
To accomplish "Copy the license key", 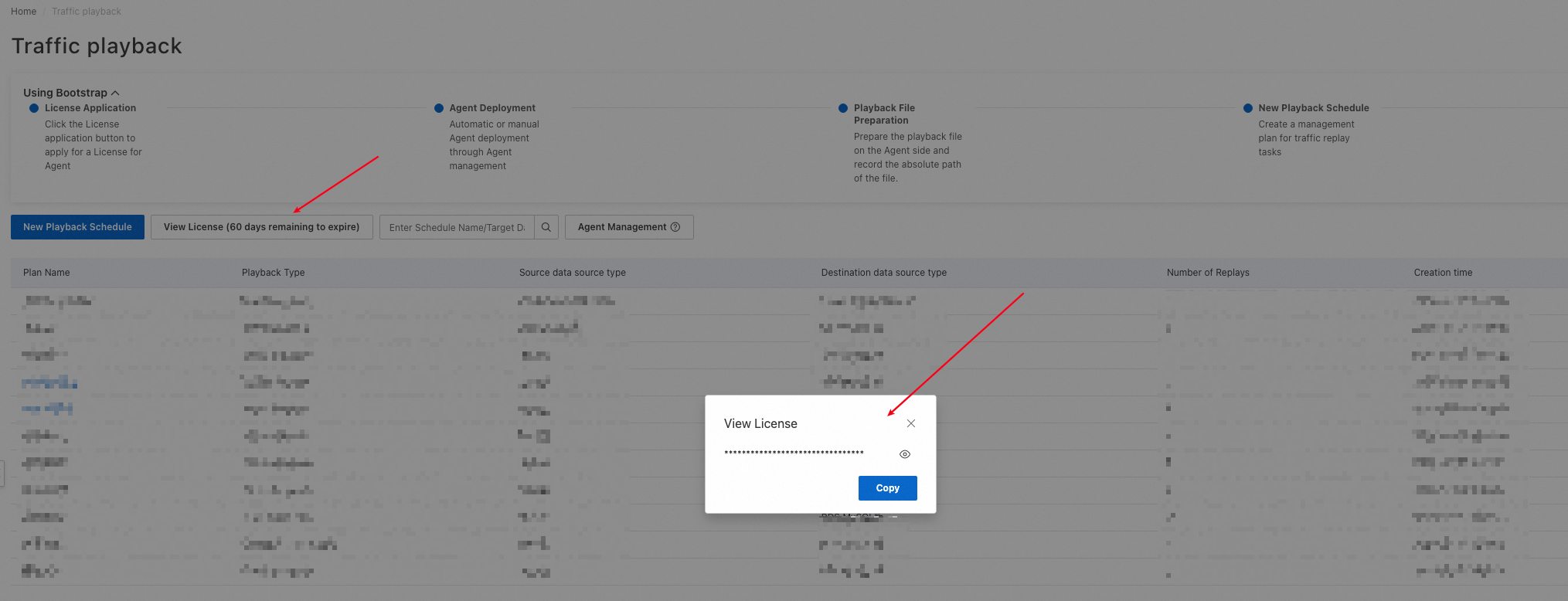I will [887, 488].
